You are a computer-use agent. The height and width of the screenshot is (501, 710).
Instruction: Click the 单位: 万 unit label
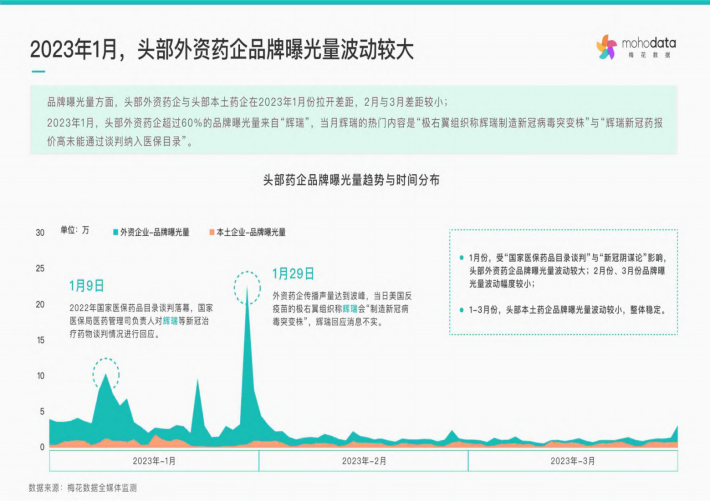tap(75, 230)
